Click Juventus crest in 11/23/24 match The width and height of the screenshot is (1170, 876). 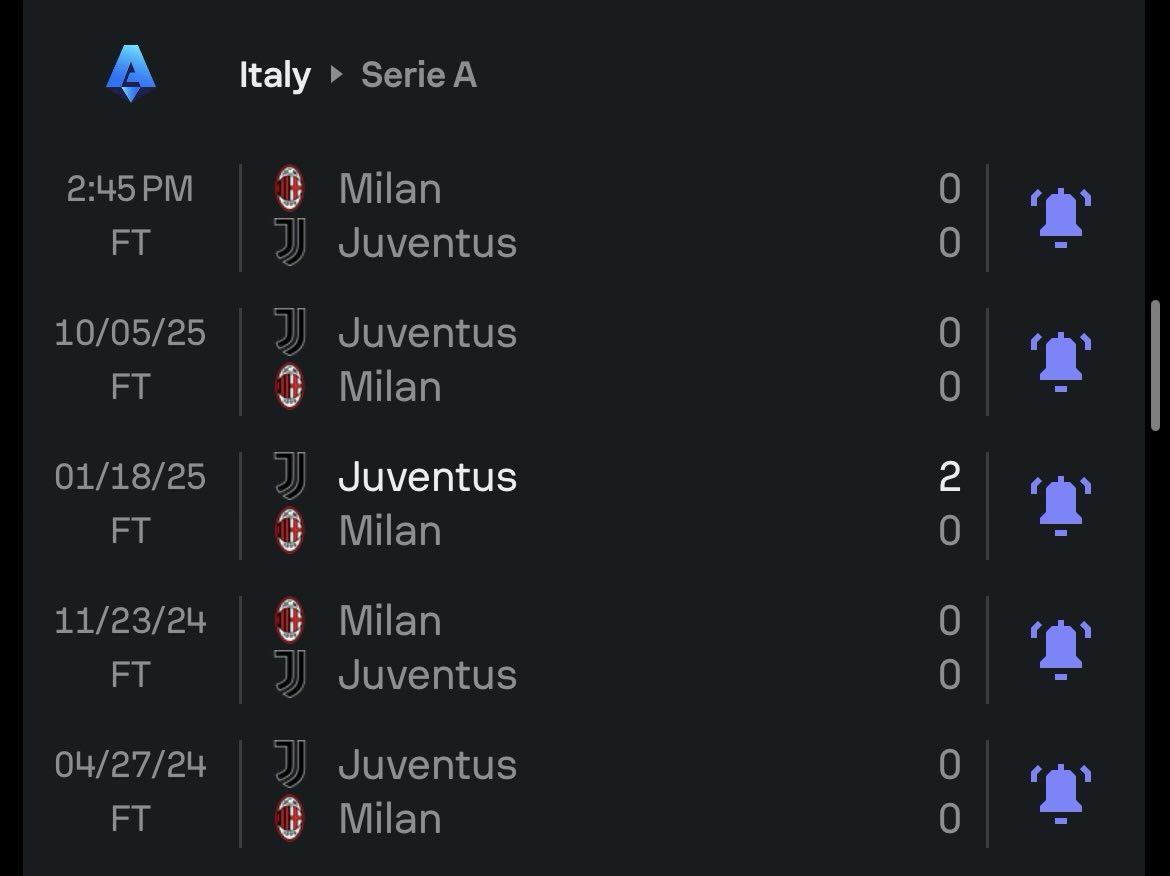[290, 674]
